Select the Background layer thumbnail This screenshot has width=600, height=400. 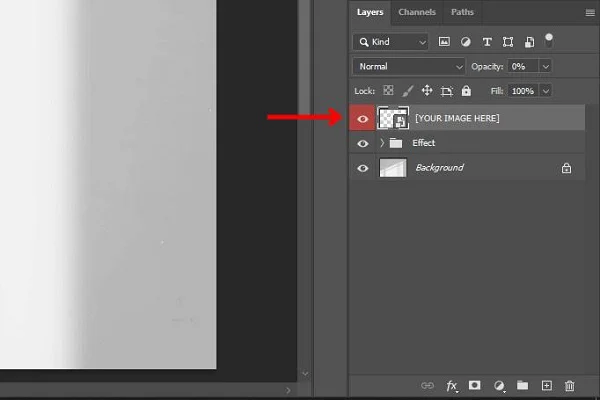coord(393,168)
